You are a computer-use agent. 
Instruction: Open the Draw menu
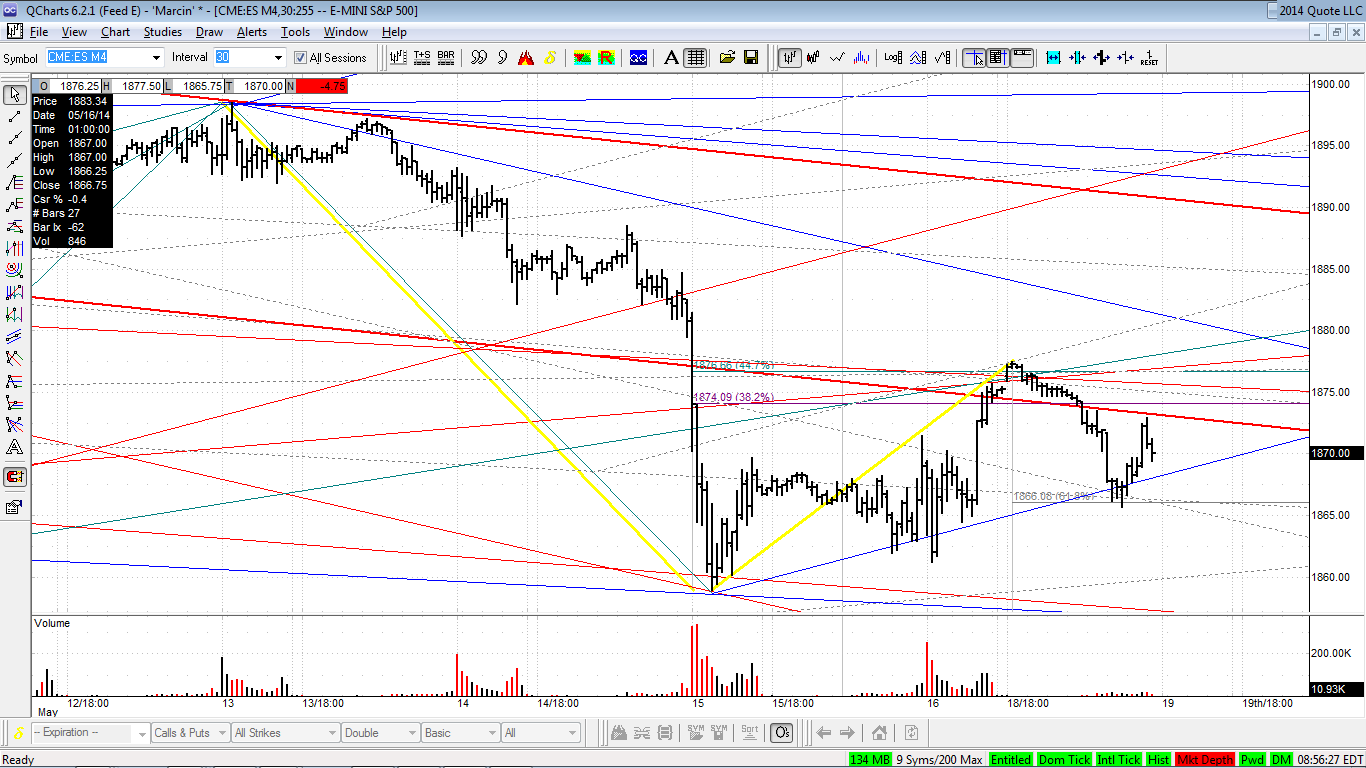click(209, 32)
